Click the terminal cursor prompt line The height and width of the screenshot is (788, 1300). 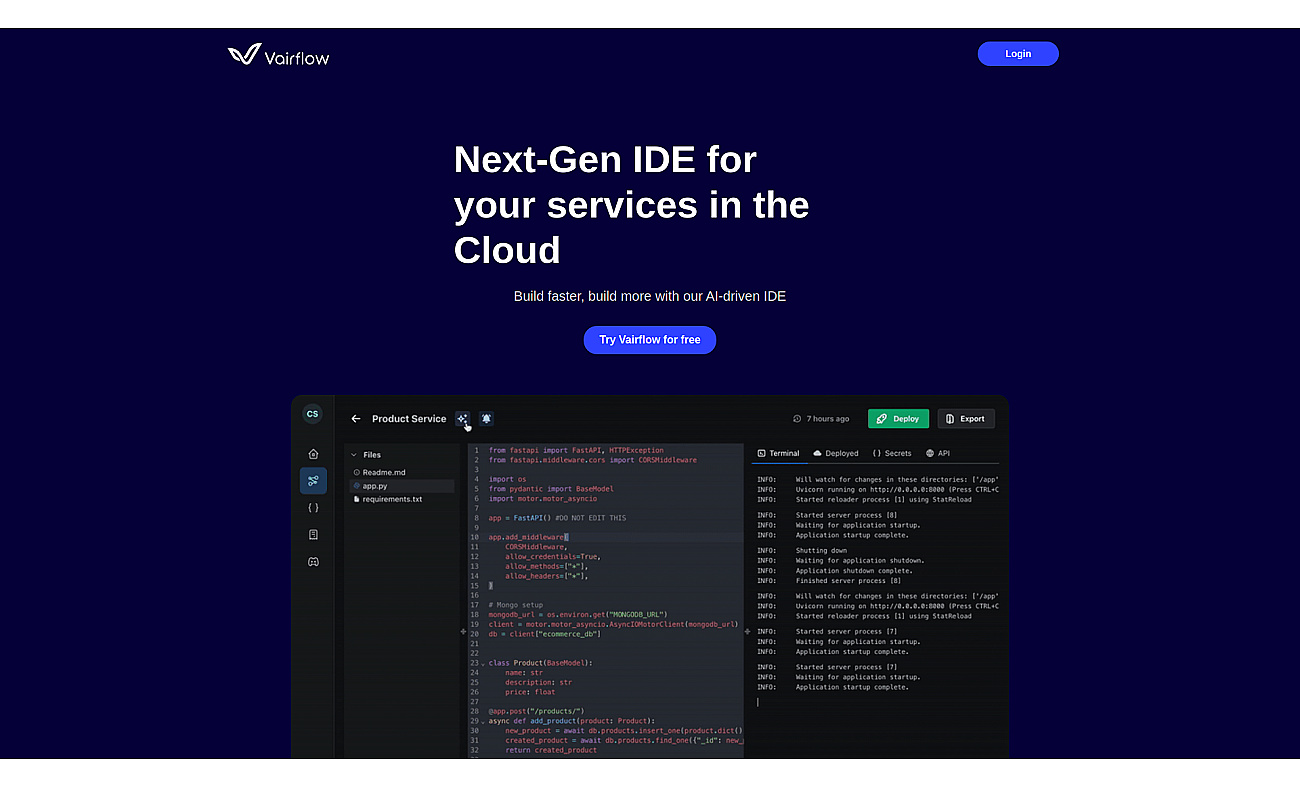coord(758,702)
